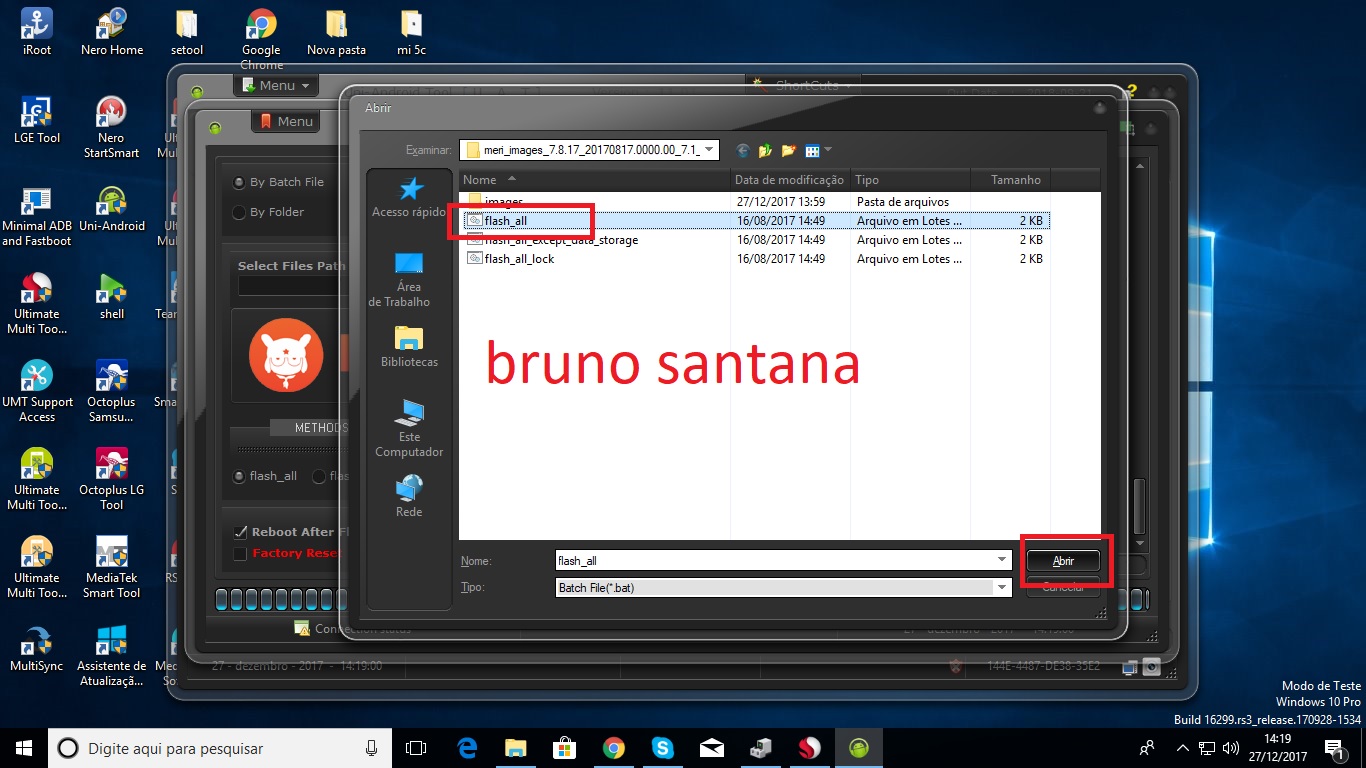The width and height of the screenshot is (1366, 768).
Task: Enable the Factory Reset checkbox
Action: click(240, 553)
